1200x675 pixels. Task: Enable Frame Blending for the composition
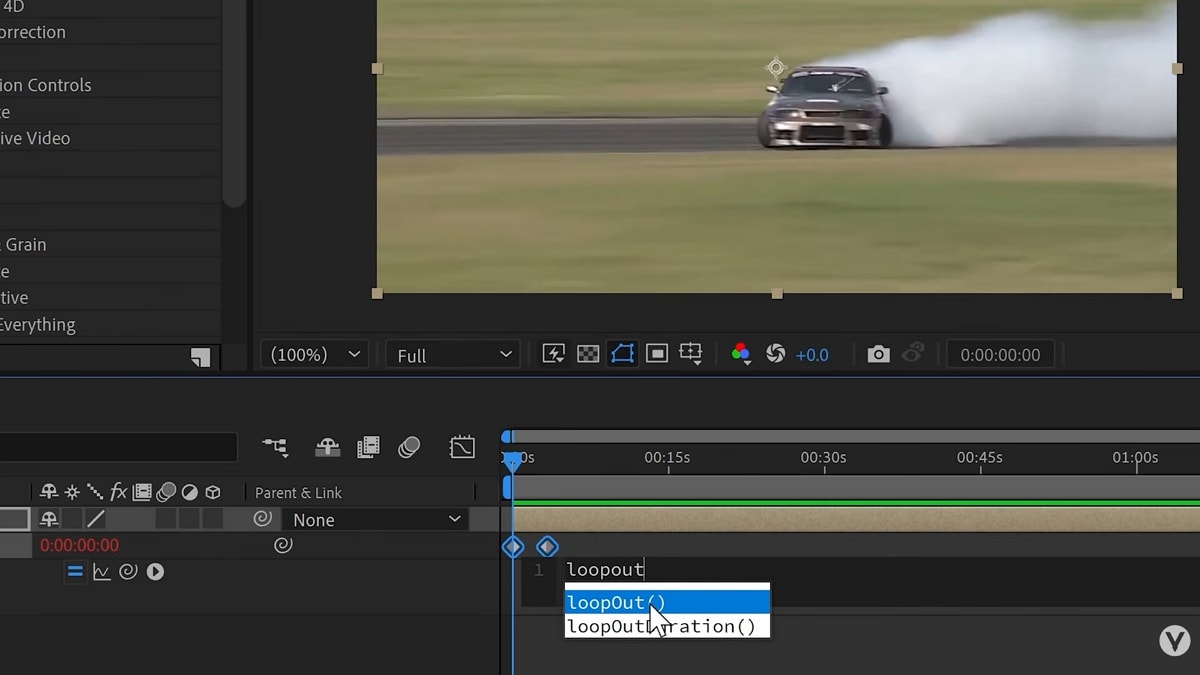[x=368, y=447]
